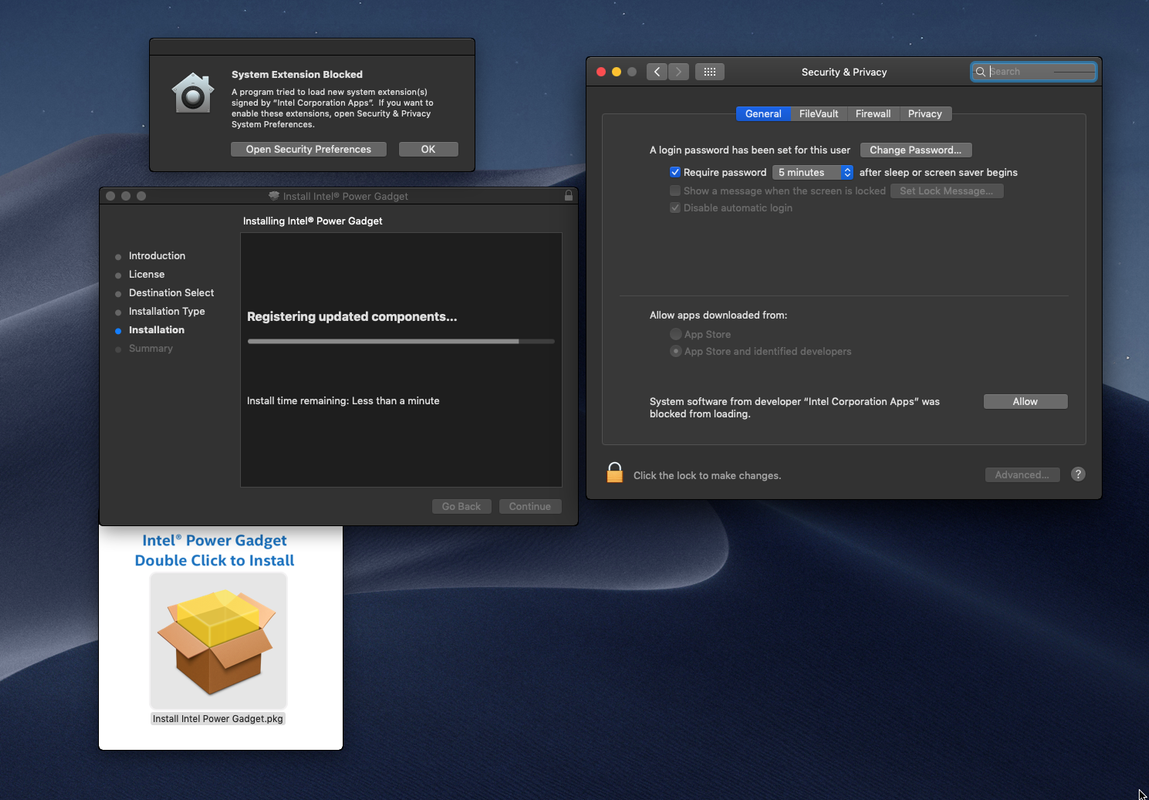Show all preferences grid icon
The image size is (1149, 800).
709,72
